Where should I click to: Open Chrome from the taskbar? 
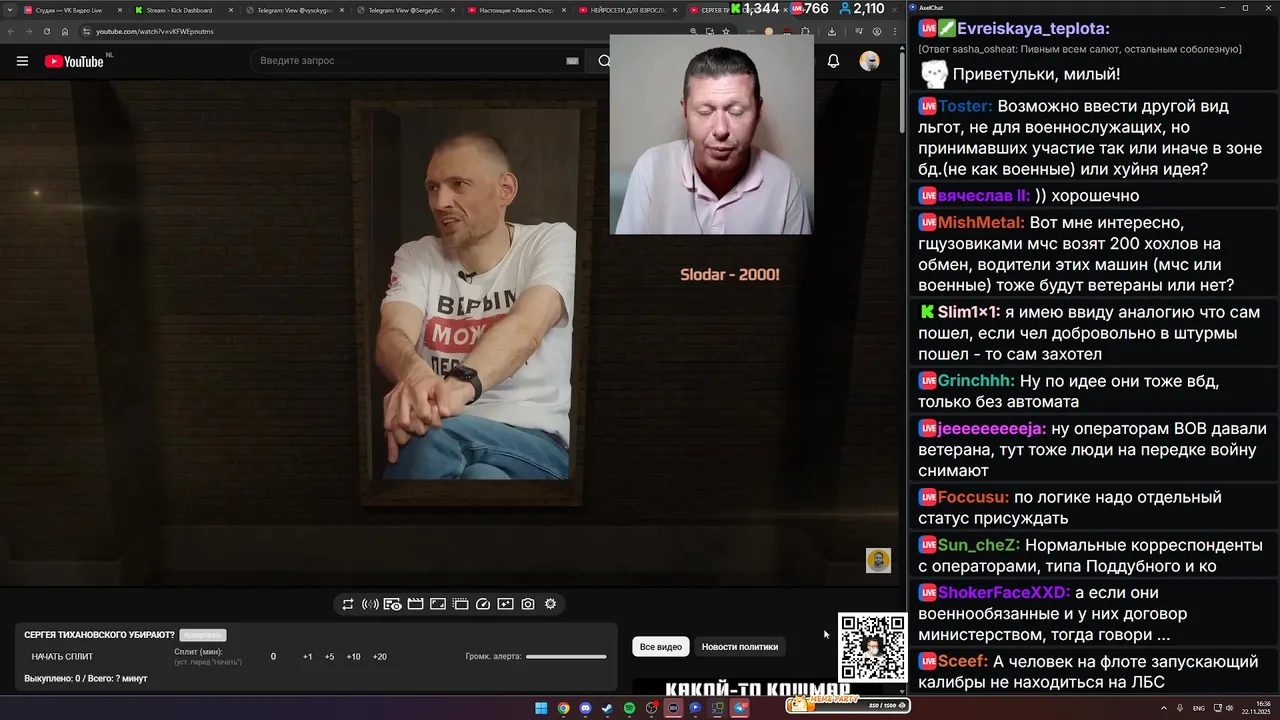pyautogui.click(x=563, y=708)
